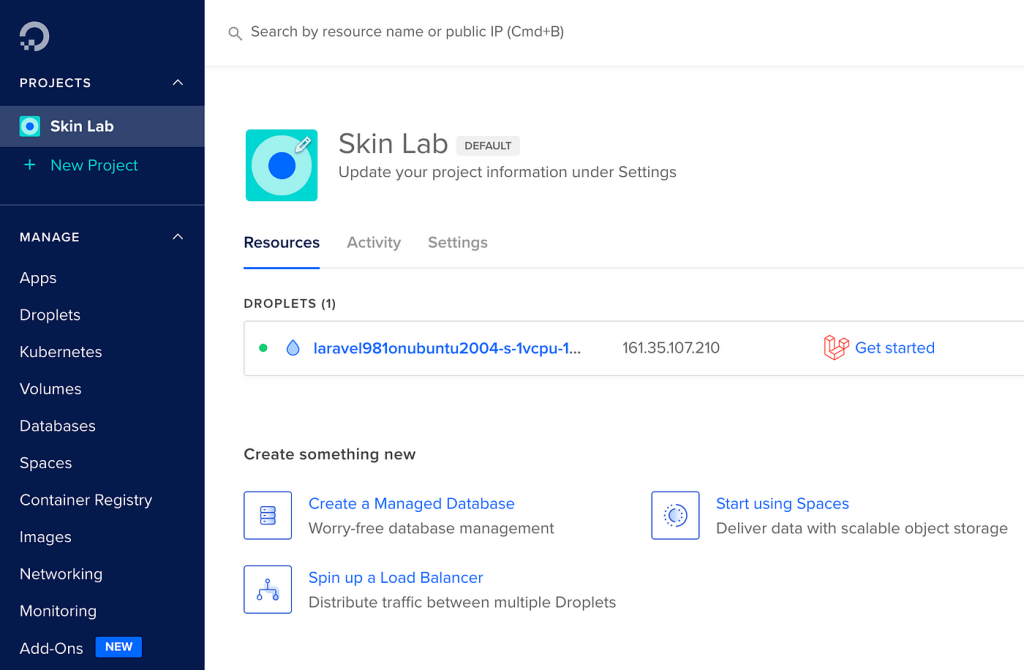Open the Activity tab

[374, 242]
